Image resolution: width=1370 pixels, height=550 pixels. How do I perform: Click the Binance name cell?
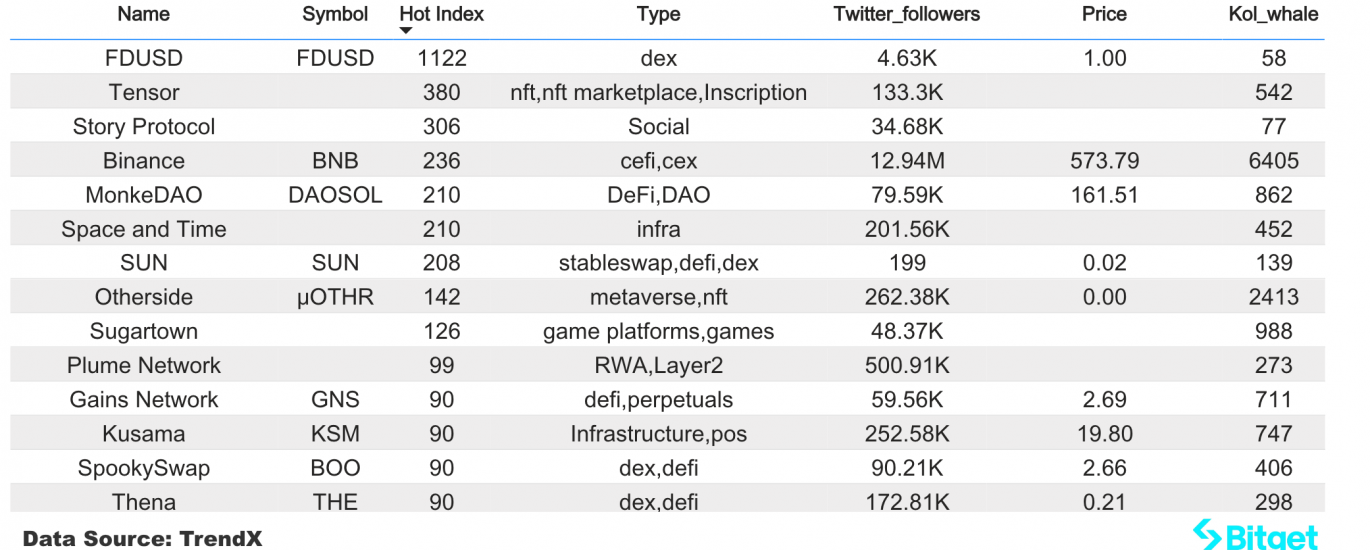(144, 161)
